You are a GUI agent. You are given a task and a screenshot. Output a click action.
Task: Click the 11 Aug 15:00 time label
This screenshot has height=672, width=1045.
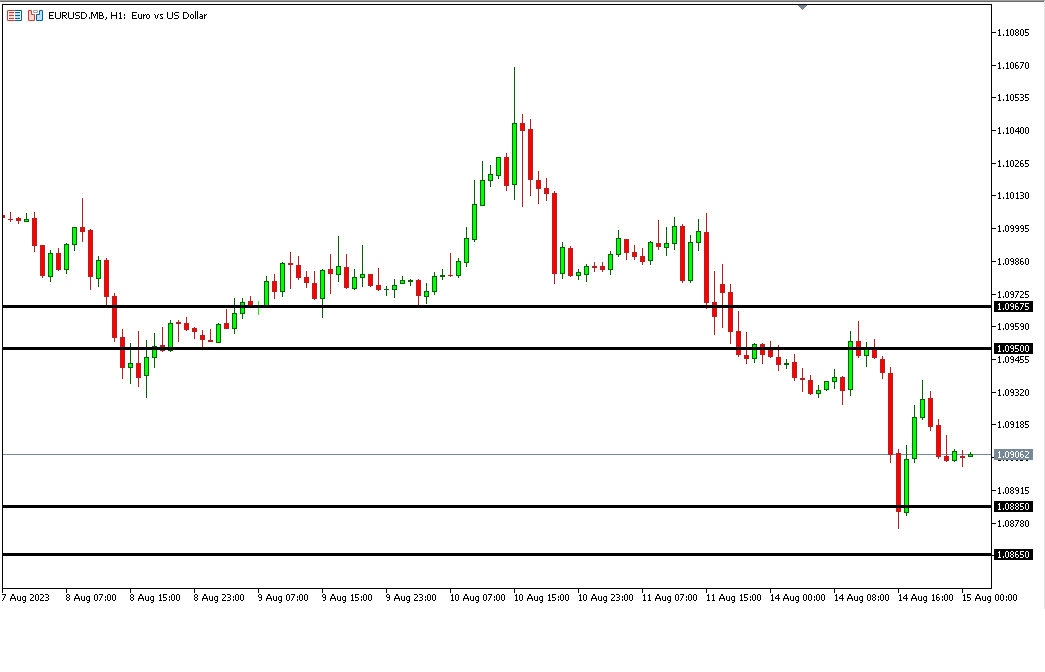click(x=734, y=598)
